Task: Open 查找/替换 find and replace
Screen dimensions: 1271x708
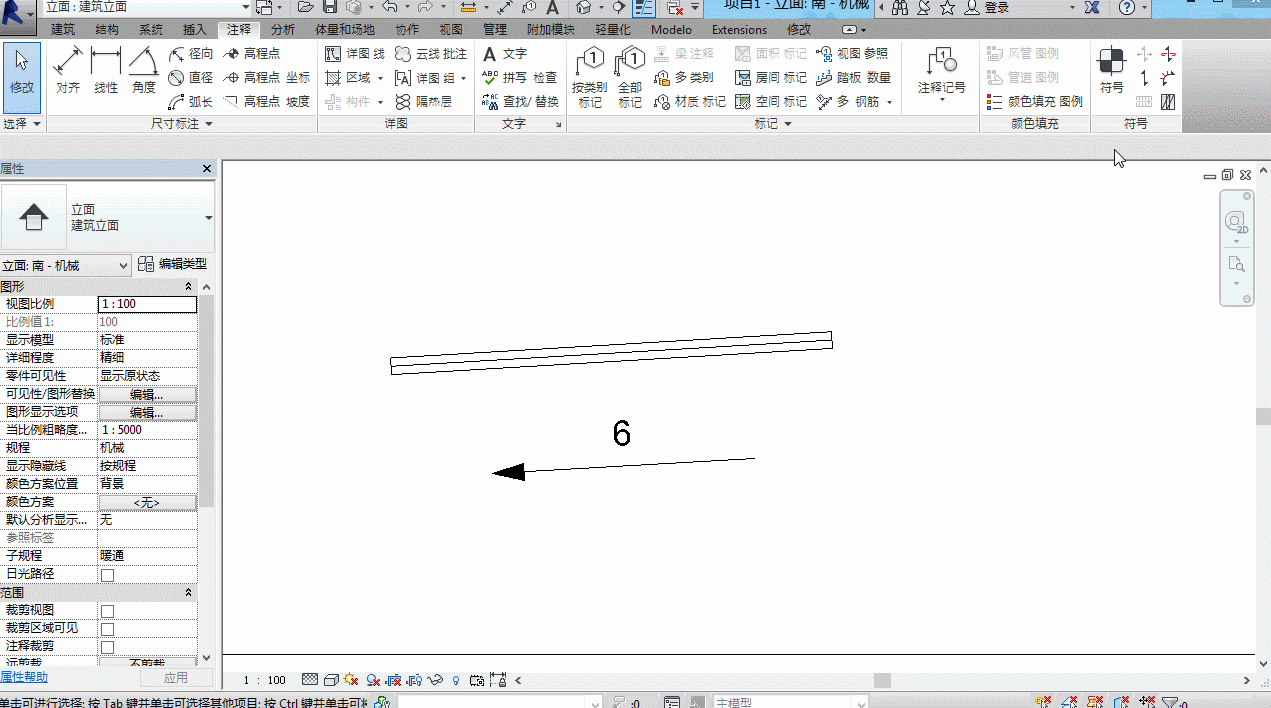Action: [520, 102]
